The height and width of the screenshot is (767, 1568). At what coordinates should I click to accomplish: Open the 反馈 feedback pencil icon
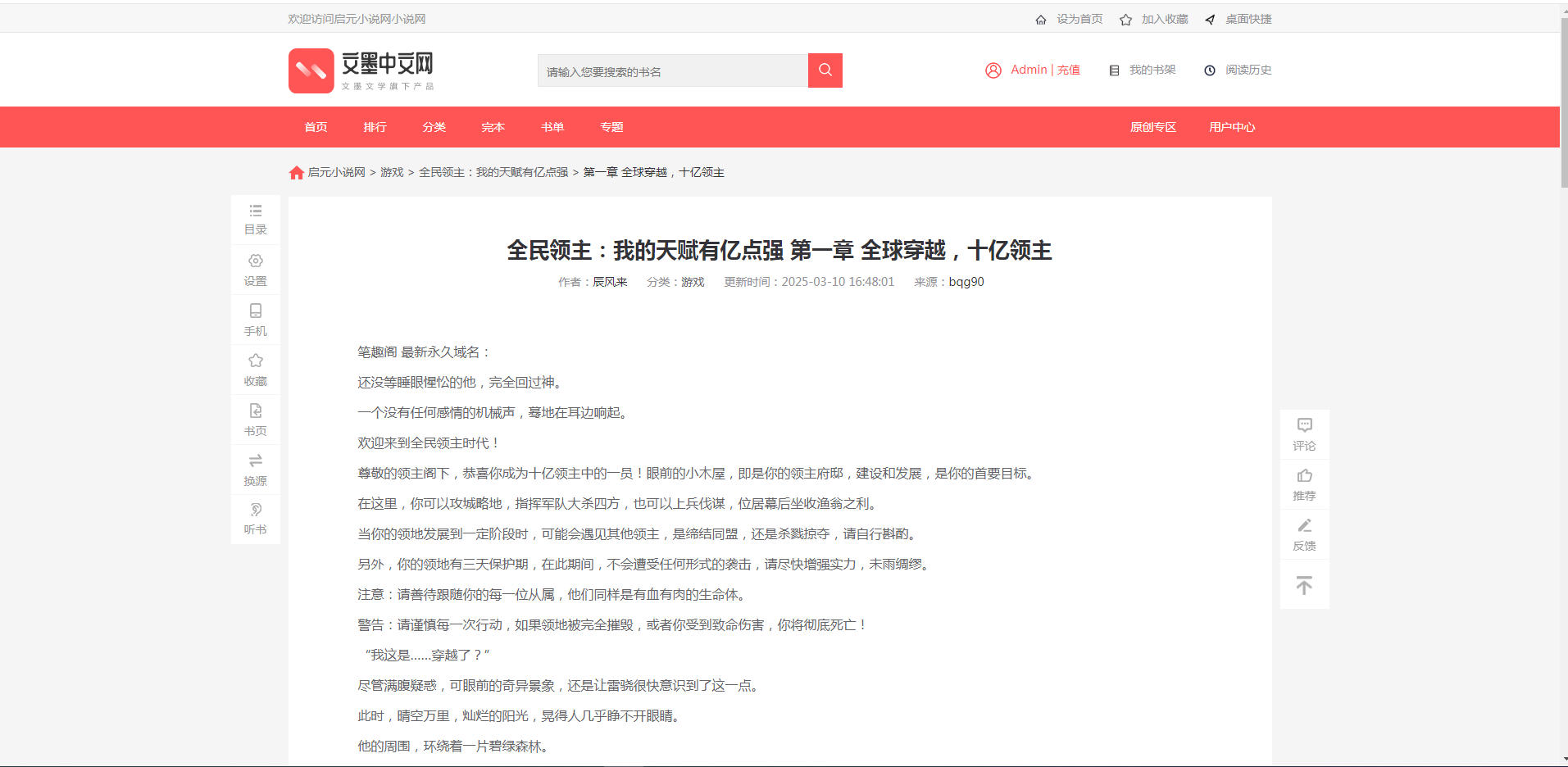tap(1304, 526)
